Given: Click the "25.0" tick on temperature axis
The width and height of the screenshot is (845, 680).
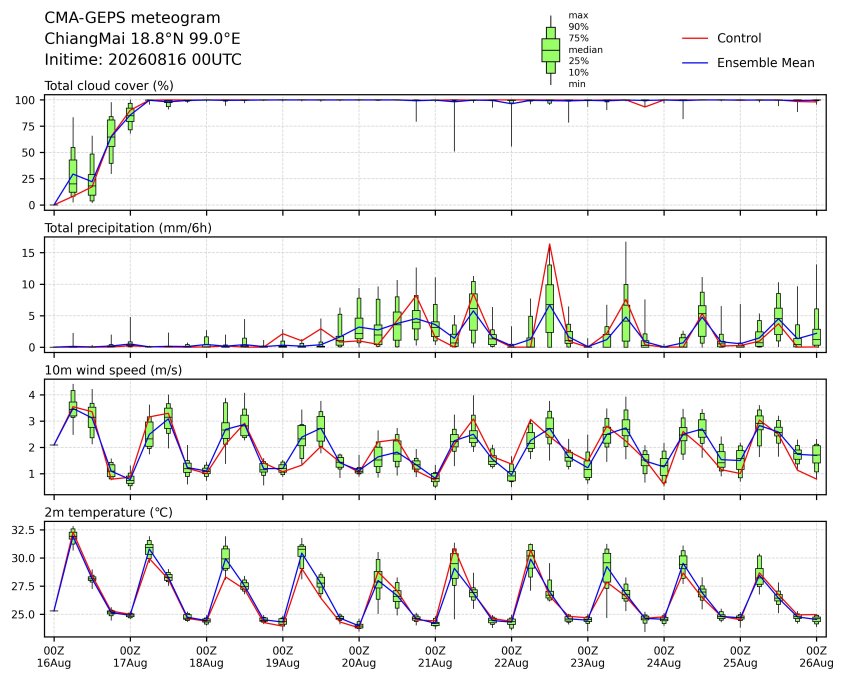Looking at the screenshot, I should 23,614.
